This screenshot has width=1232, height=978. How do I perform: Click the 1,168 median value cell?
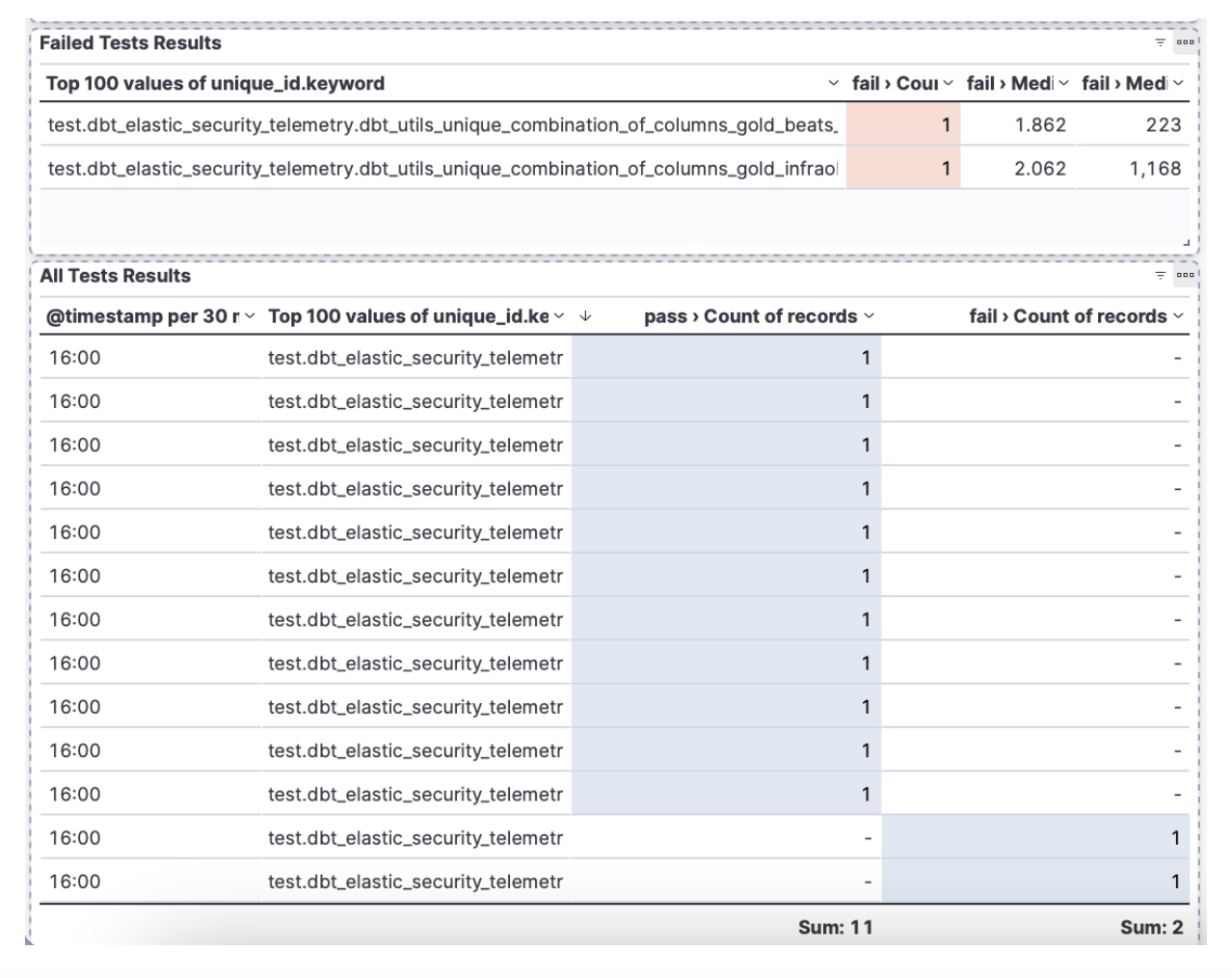point(1132,169)
